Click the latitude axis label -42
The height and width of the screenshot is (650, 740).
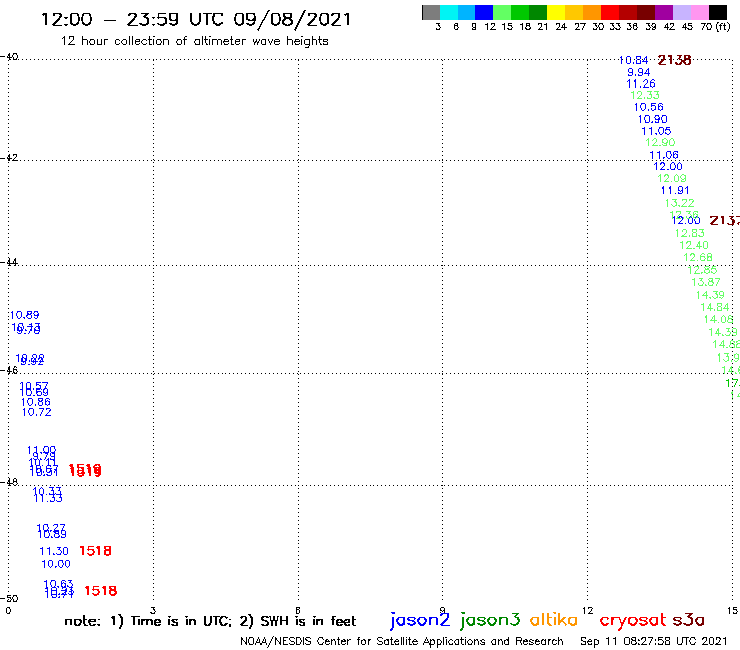point(9,157)
